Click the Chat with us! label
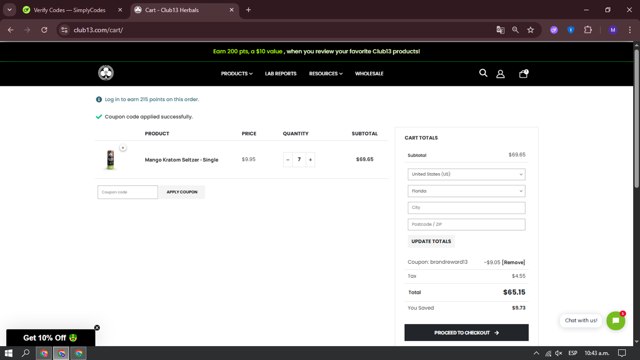 click(x=581, y=320)
